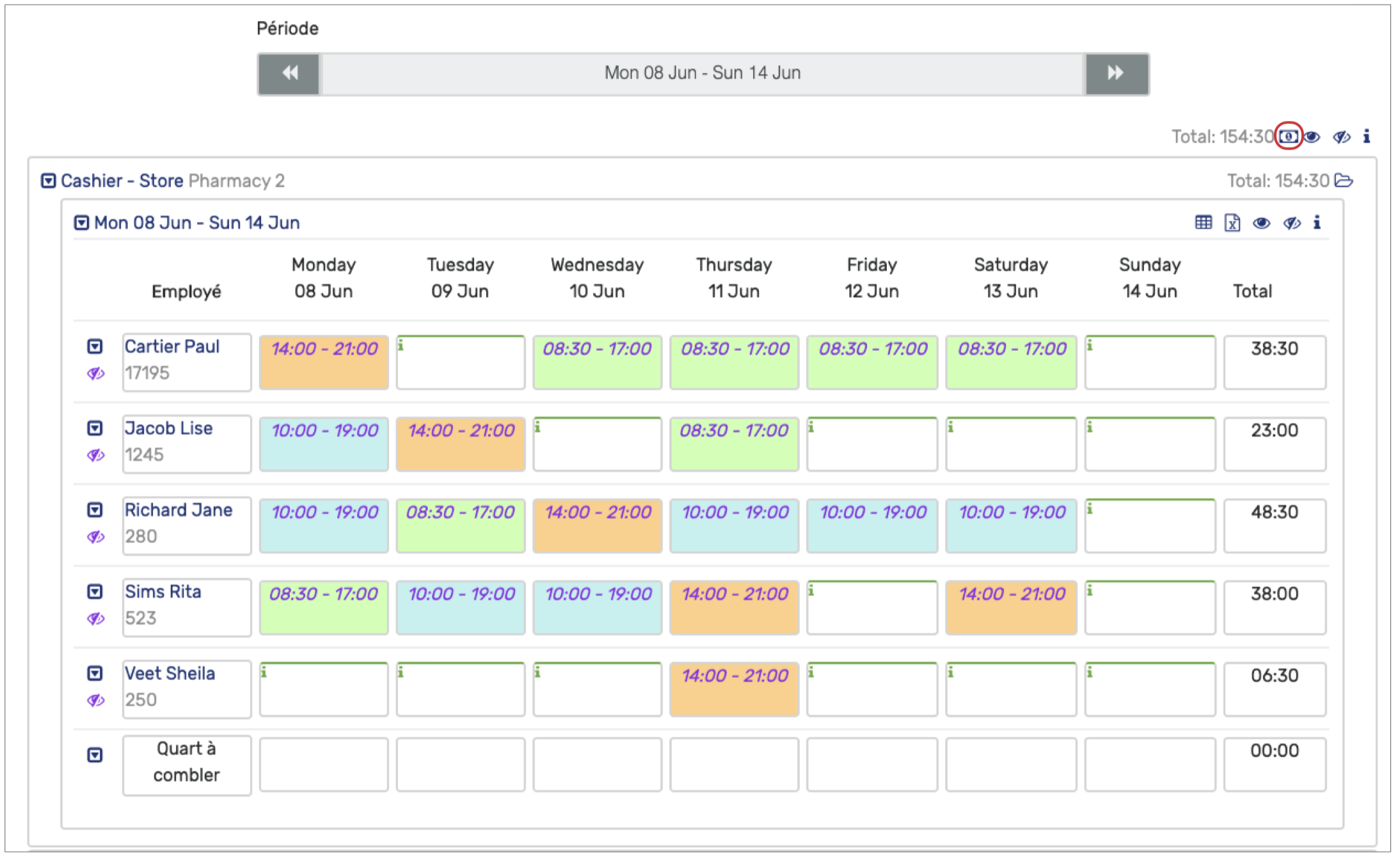1400x859 pixels.
Task: Advance to the next period
Action: [1116, 74]
